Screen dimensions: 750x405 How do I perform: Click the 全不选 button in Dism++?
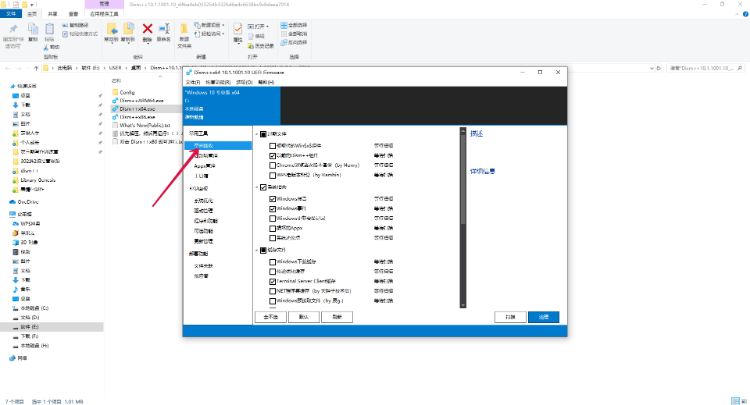coord(271,317)
